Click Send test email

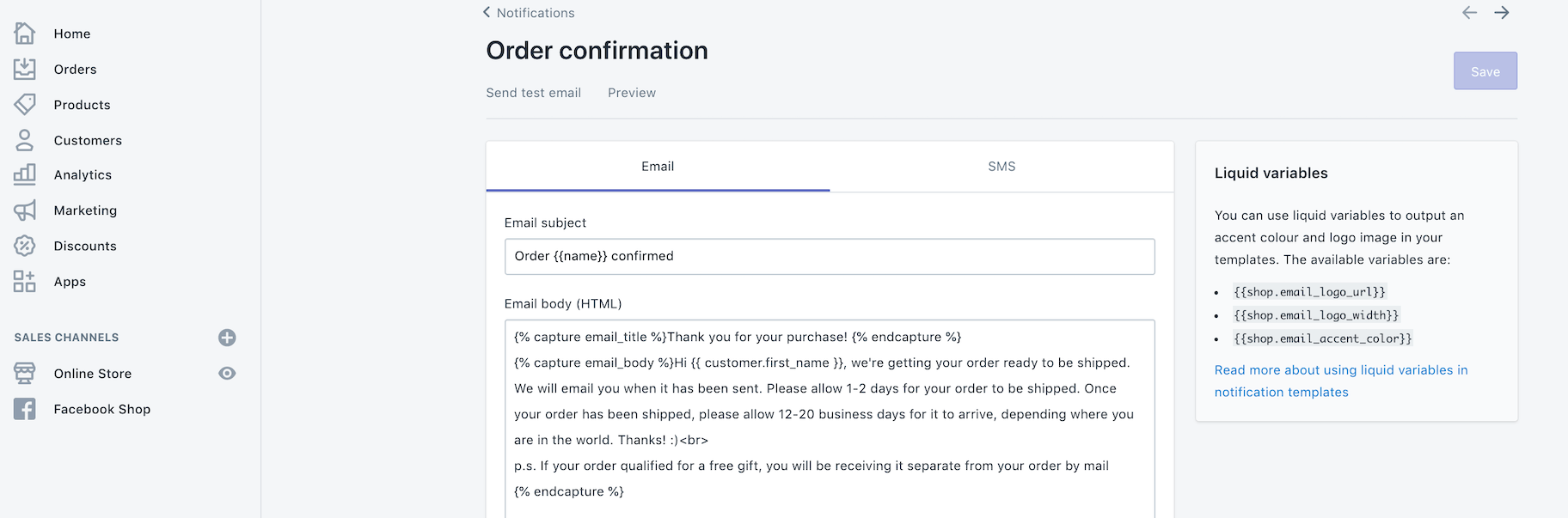point(533,93)
